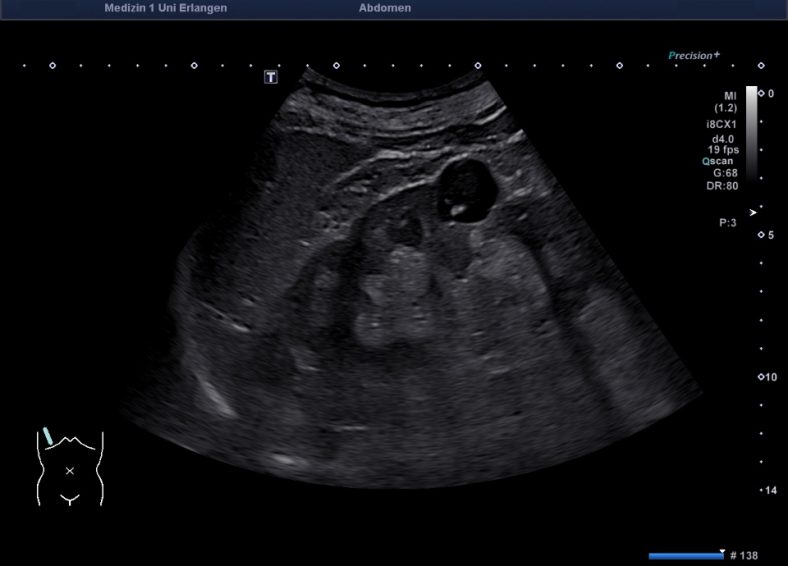This screenshot has height=566, width=788.
Task: Click the i8CX1 transducer label
Action: coord(721,124)
